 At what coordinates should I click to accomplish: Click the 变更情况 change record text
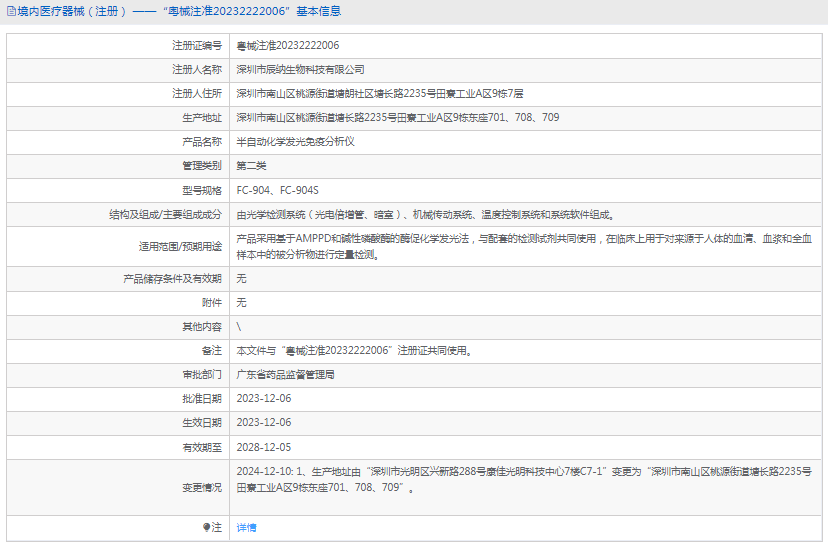pos(524,479)
